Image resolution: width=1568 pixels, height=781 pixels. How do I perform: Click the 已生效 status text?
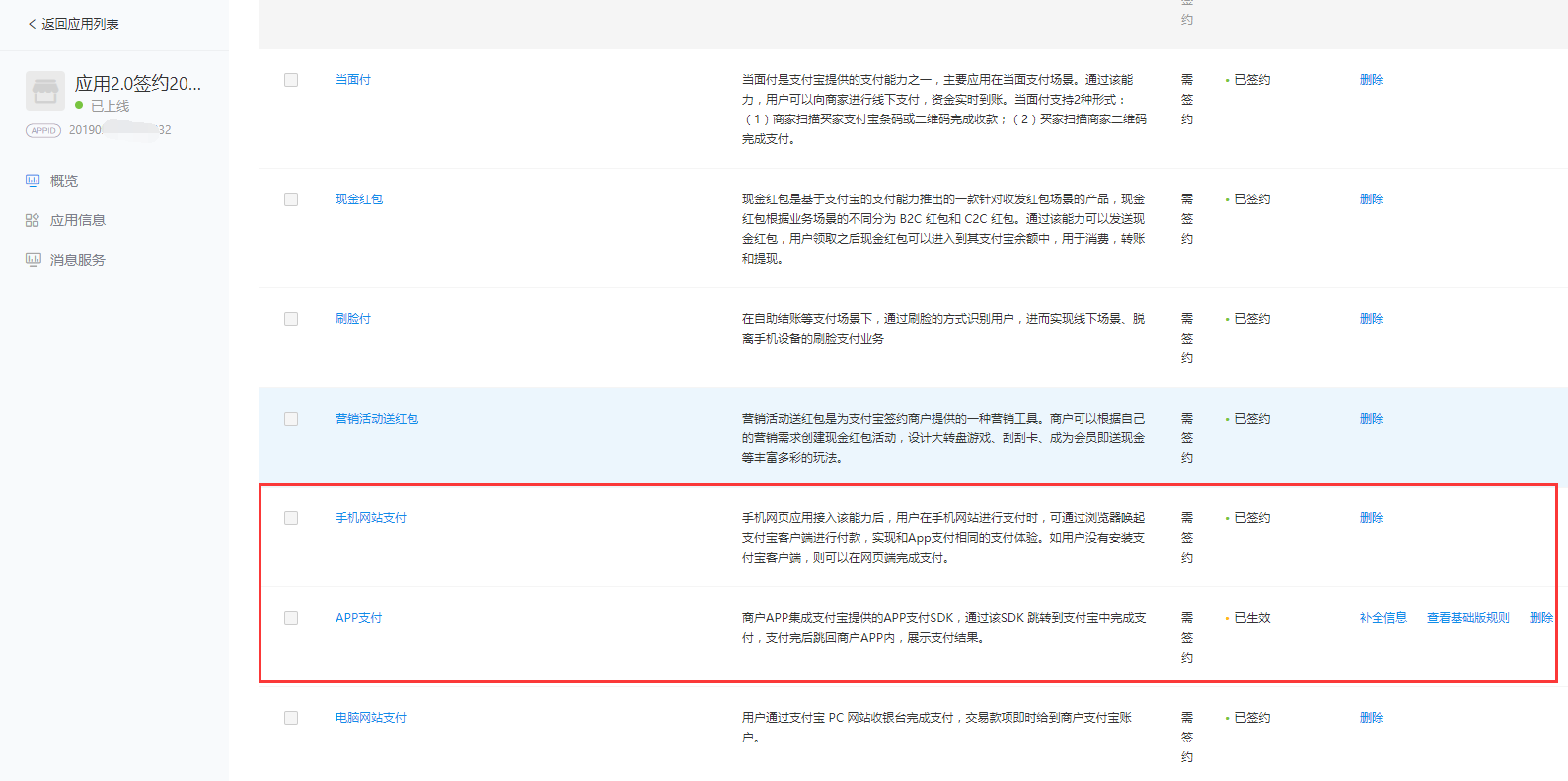1253,618
